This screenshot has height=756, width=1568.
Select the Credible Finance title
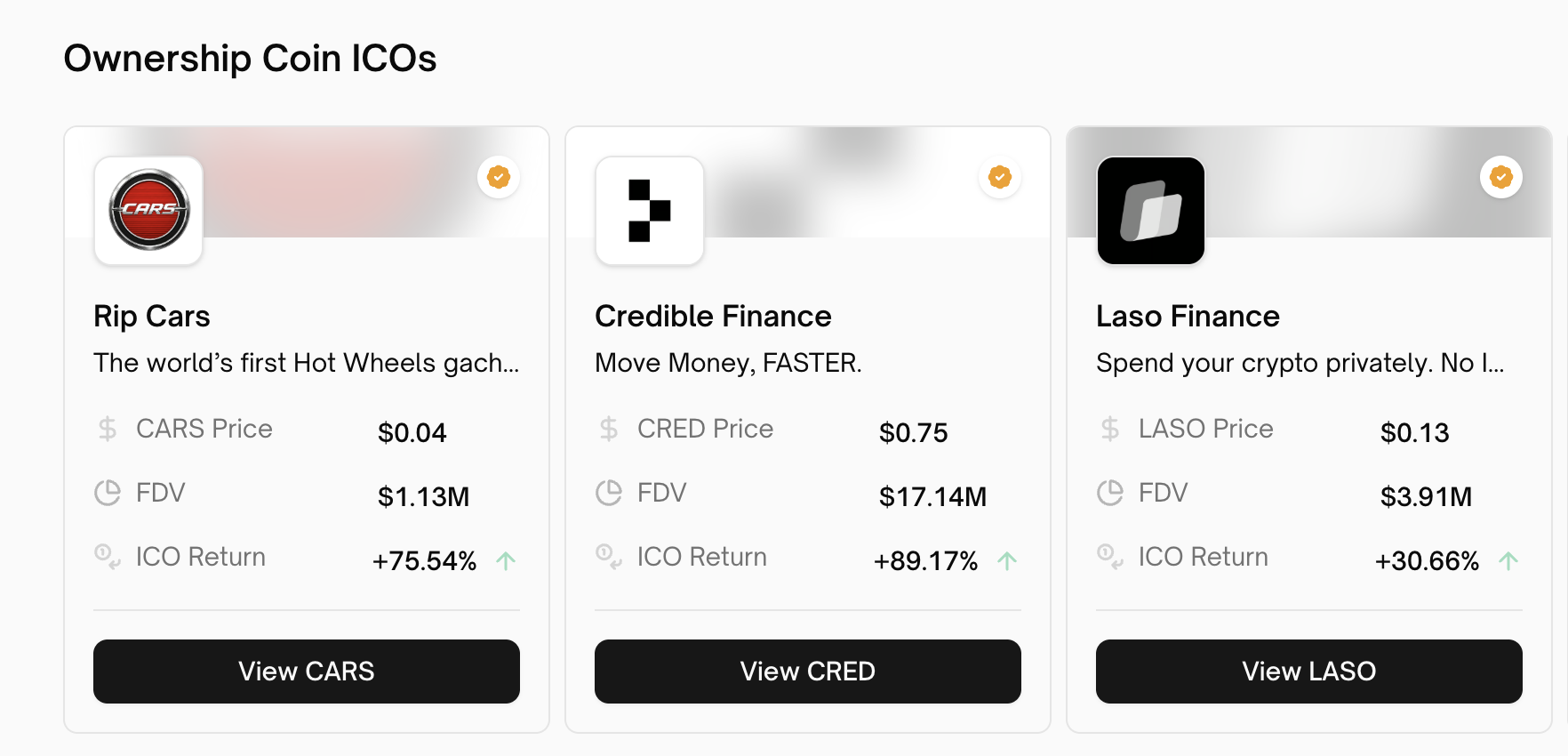(713, 317)
